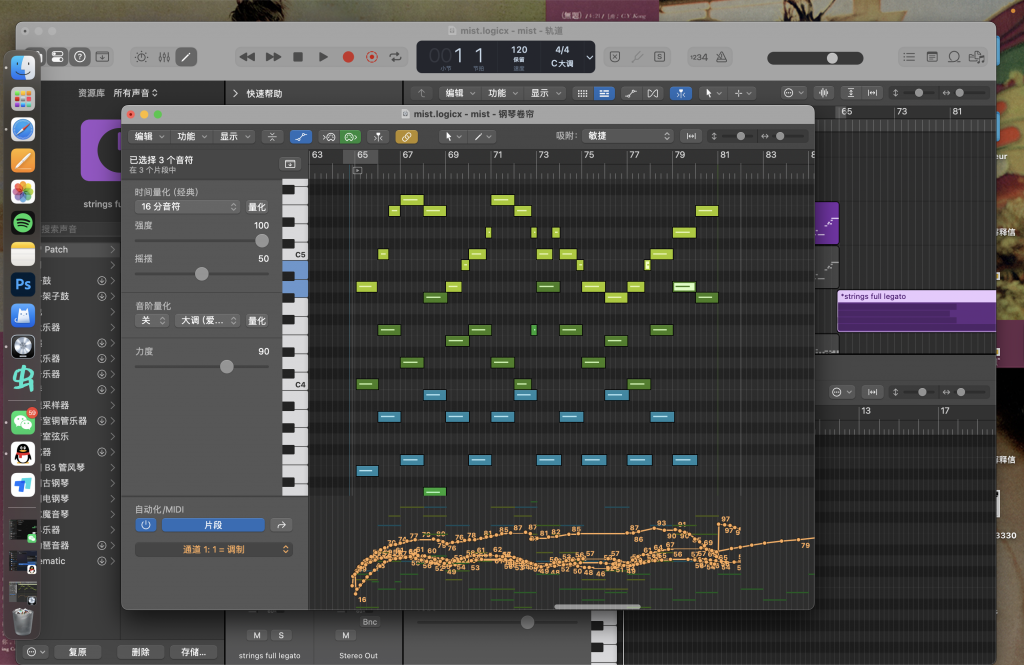Open the piano roll 编辑 menu
The height and width of the screenshot is (665, 1024).
coord(149,136)
